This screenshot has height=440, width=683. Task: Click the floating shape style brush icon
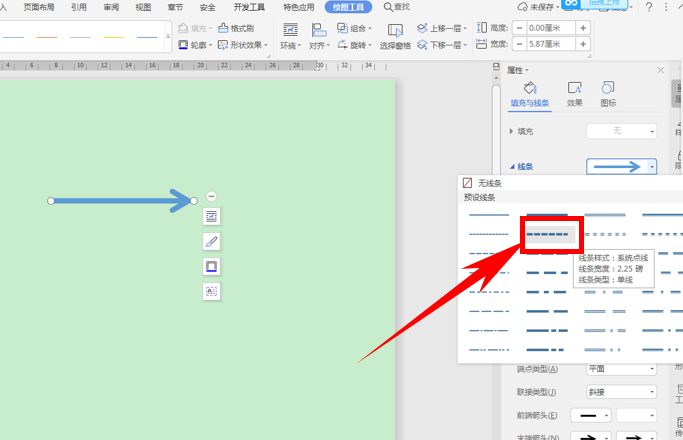coord(212,241)
